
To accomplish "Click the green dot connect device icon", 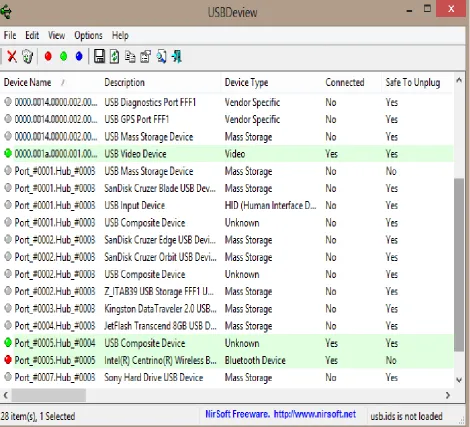I will (x=63, y=56).
